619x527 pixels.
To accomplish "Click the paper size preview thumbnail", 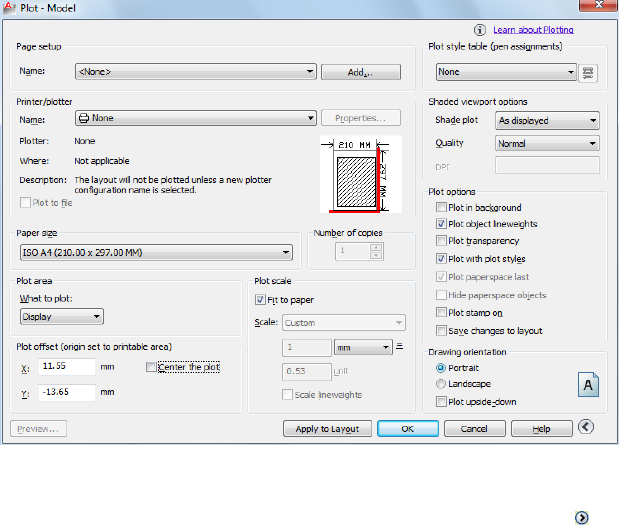I will [361, 174].
